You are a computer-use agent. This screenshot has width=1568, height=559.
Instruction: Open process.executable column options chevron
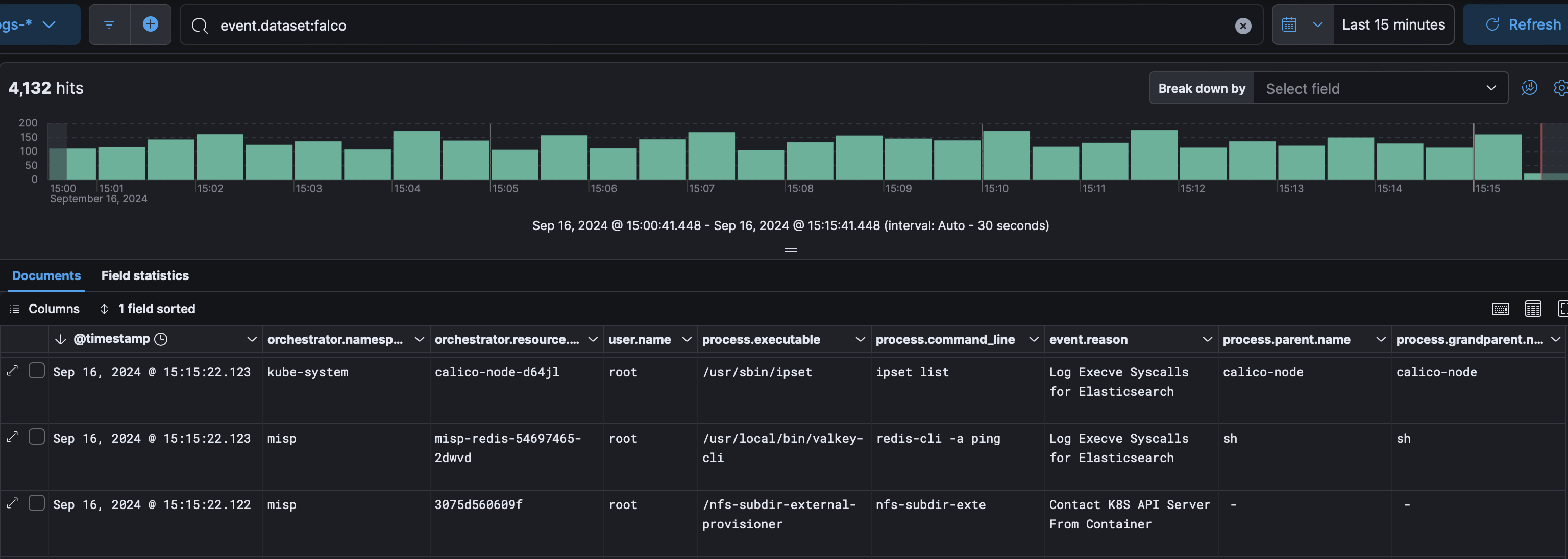click(x=860, y=339)
